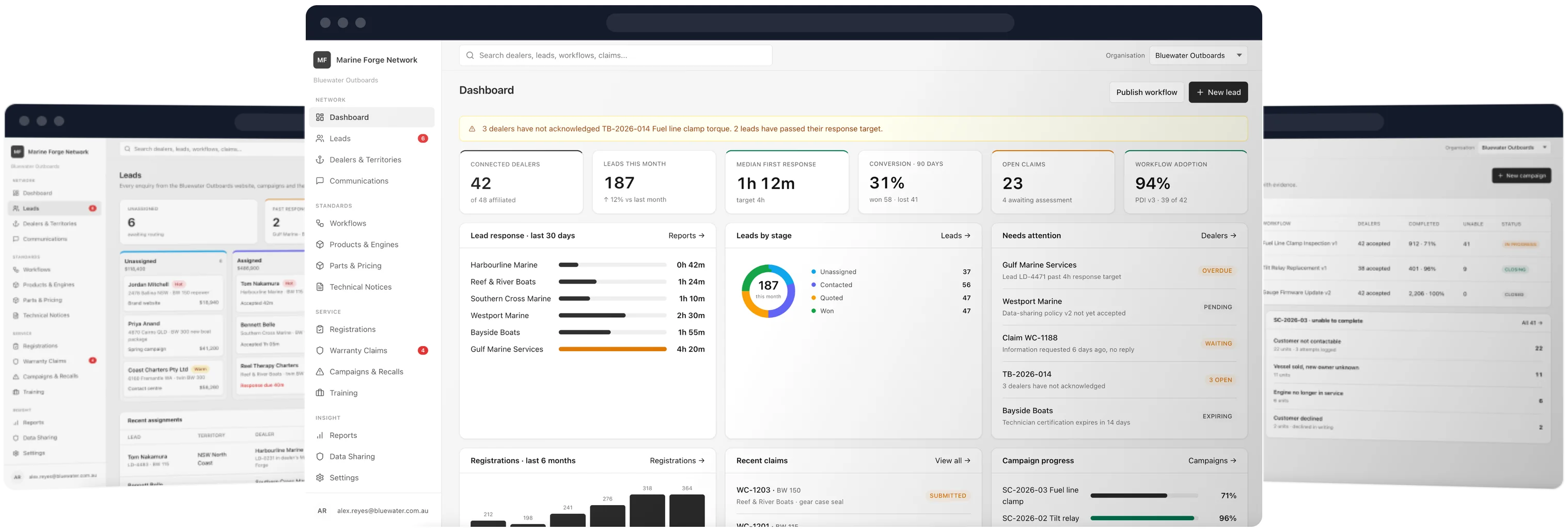Open the Data Sharing menu item
The image size is (1568, 532).
371,457
